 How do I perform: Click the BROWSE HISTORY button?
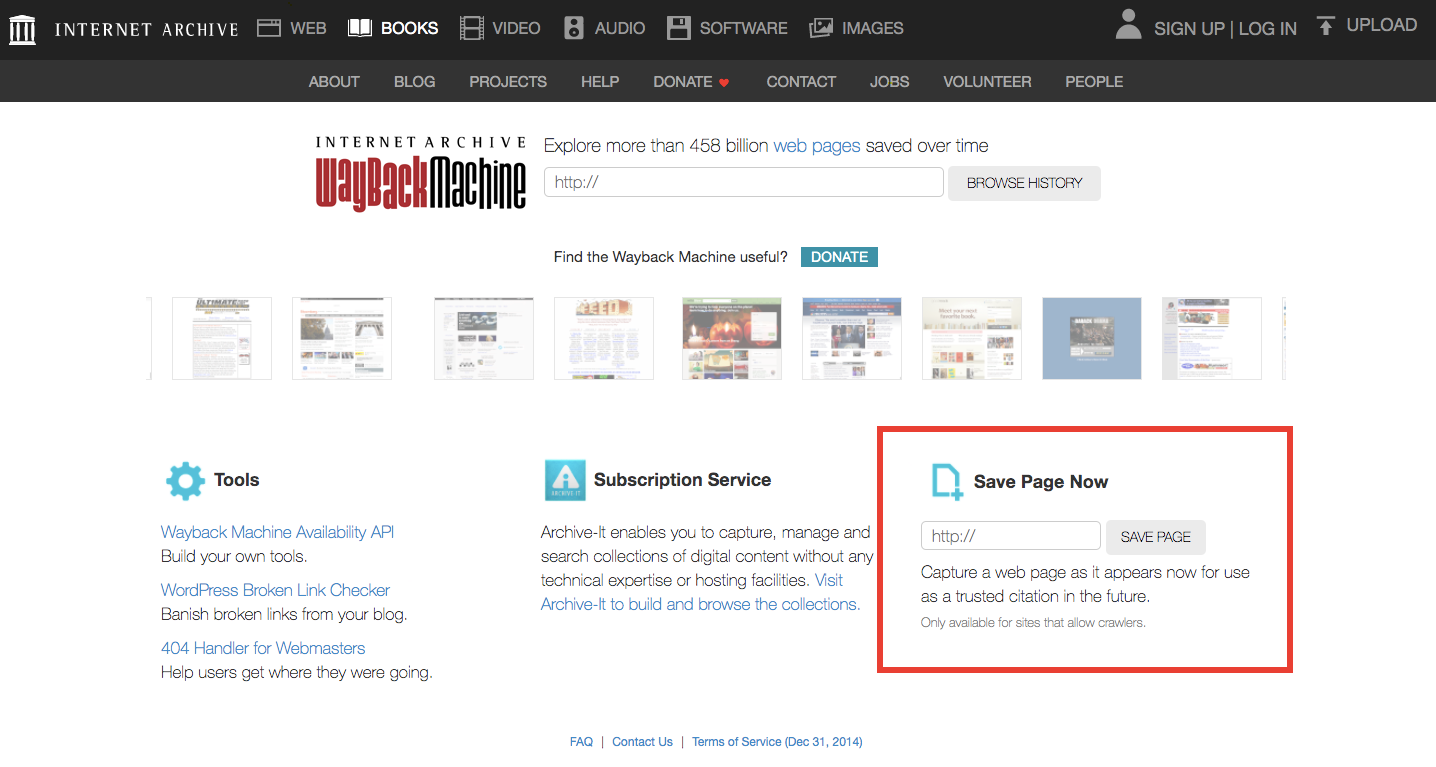point(1024,183)
